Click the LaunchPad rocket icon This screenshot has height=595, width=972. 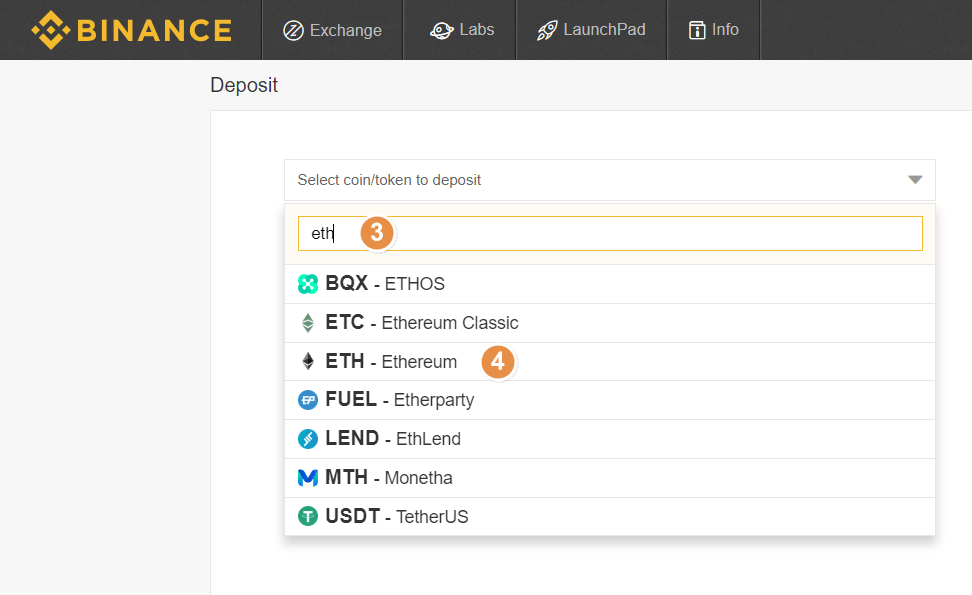[547, 30]
